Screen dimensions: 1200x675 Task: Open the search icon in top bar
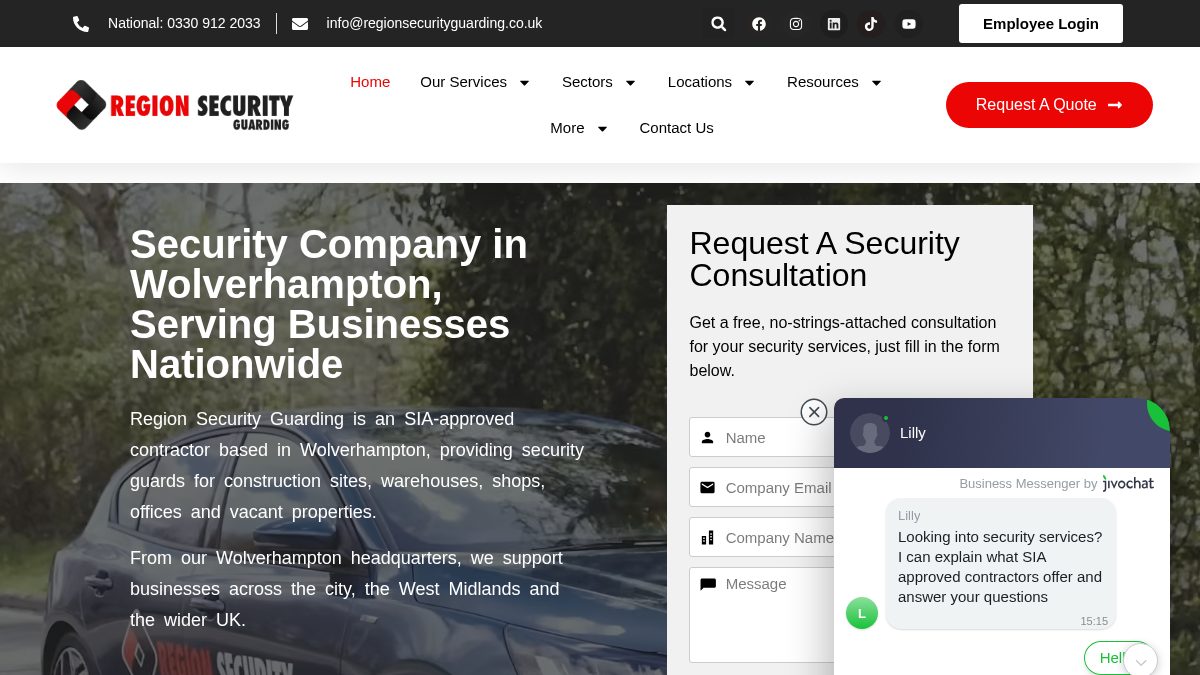click(x=718, y=24)
